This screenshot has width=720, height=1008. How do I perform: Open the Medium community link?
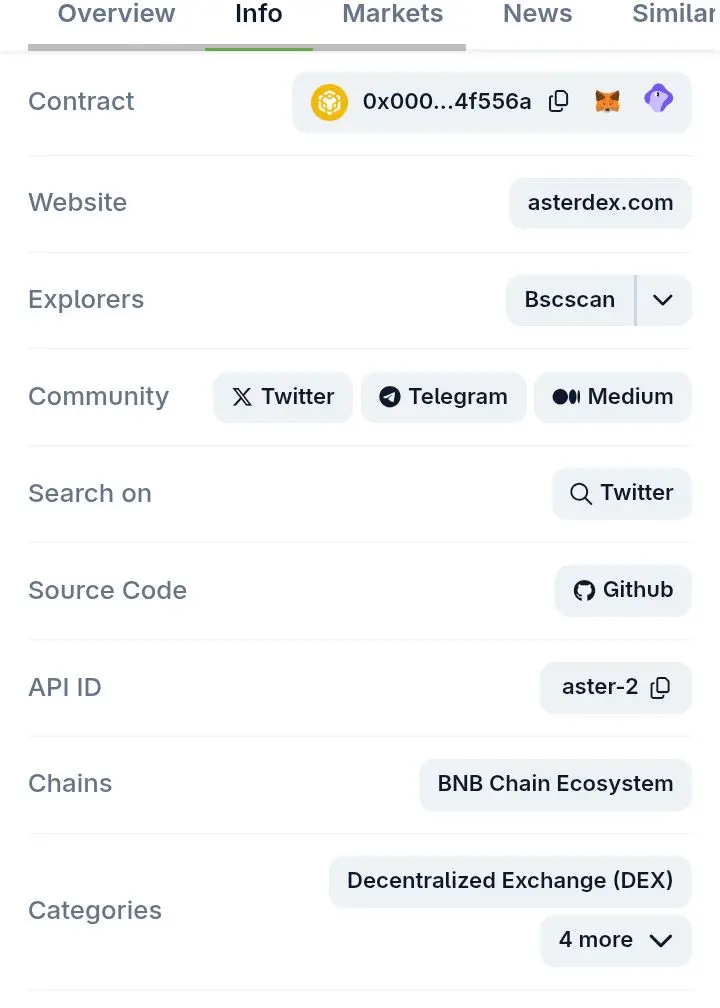(612, 397)
